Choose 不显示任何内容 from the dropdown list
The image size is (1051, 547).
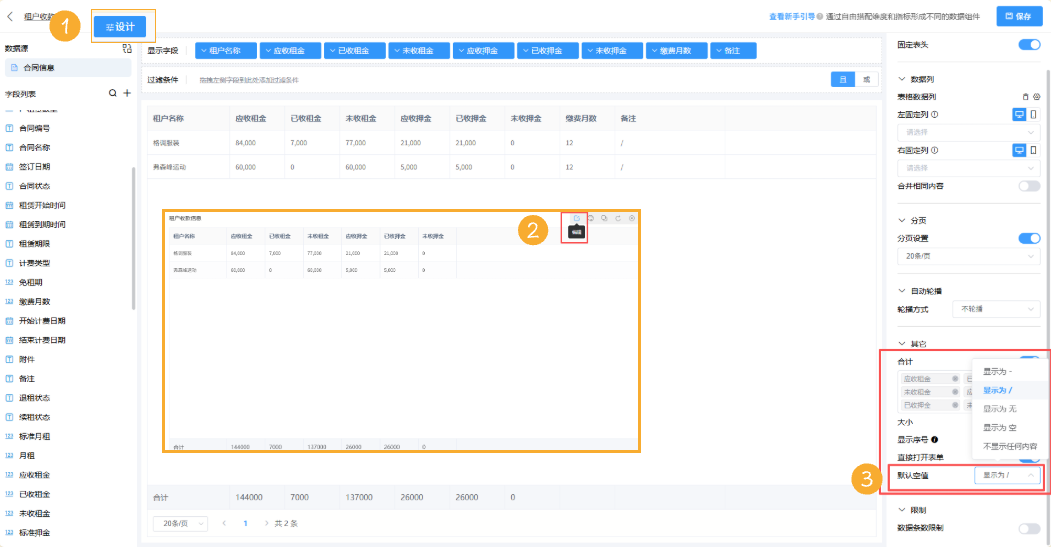click(1009, 446)
